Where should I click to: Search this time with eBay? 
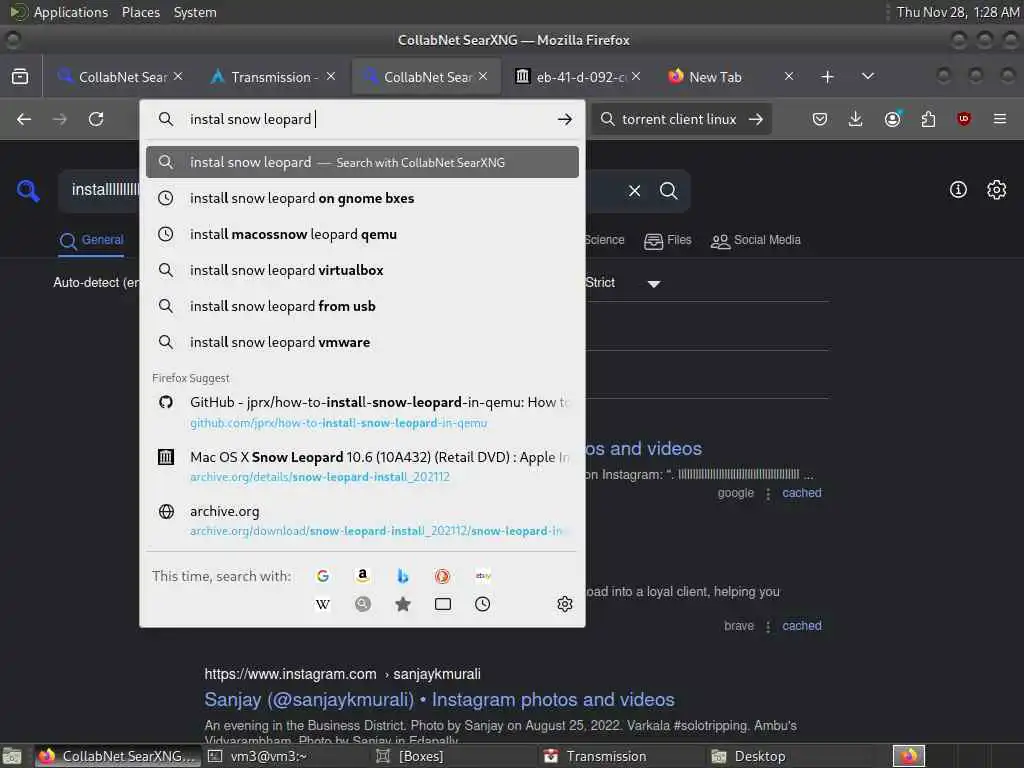[483, 576]
